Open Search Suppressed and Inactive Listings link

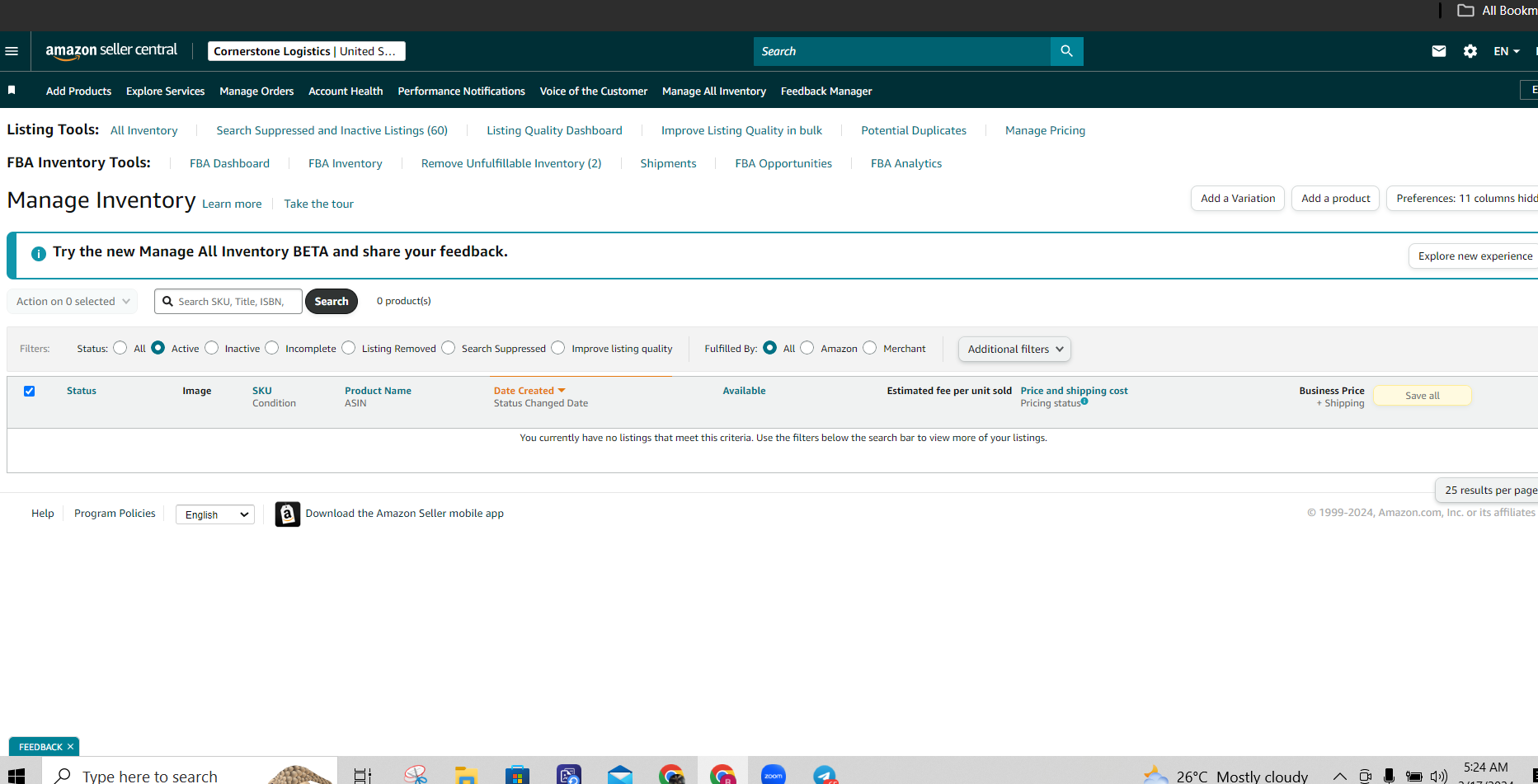pos(332,130)
